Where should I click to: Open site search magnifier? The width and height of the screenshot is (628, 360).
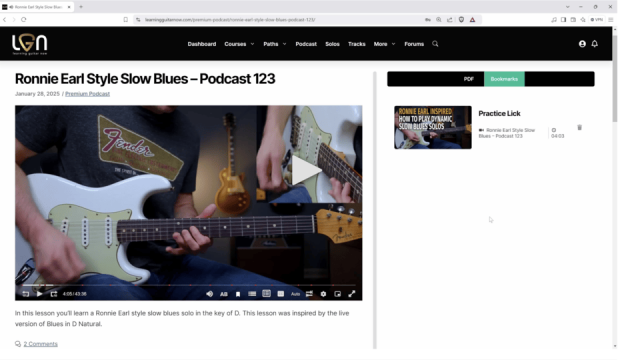[435, 44]
